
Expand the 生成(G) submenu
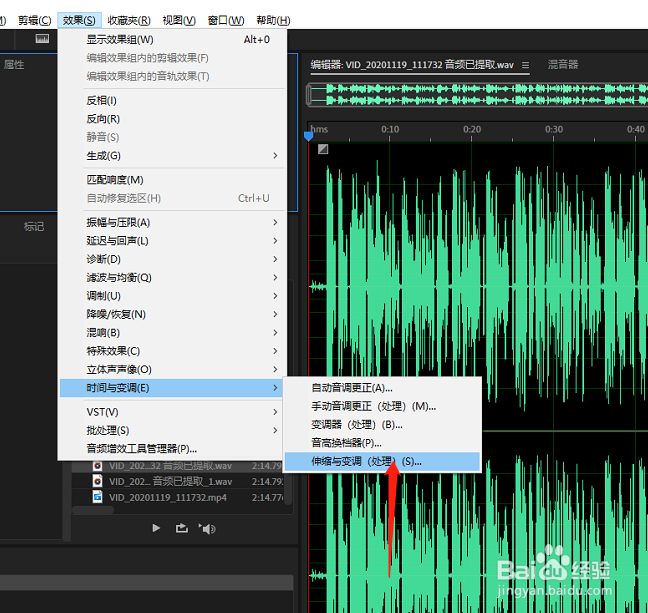pyautogui.click(x=172, y=156)
